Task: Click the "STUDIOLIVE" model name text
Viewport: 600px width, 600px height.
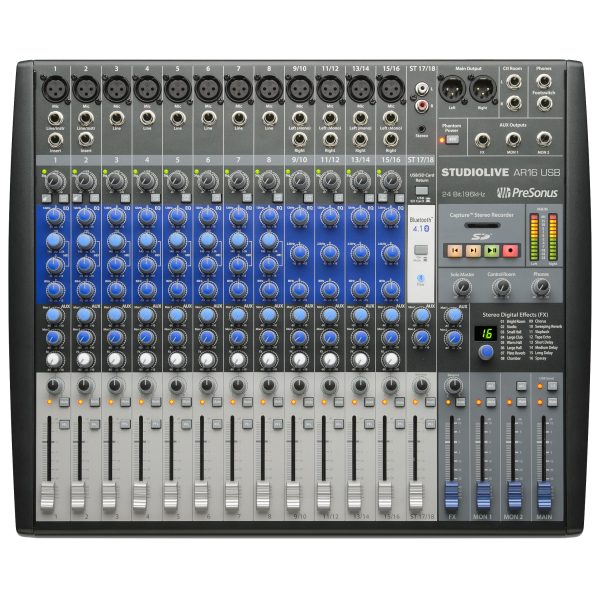Action: click(x=475, y=172)
